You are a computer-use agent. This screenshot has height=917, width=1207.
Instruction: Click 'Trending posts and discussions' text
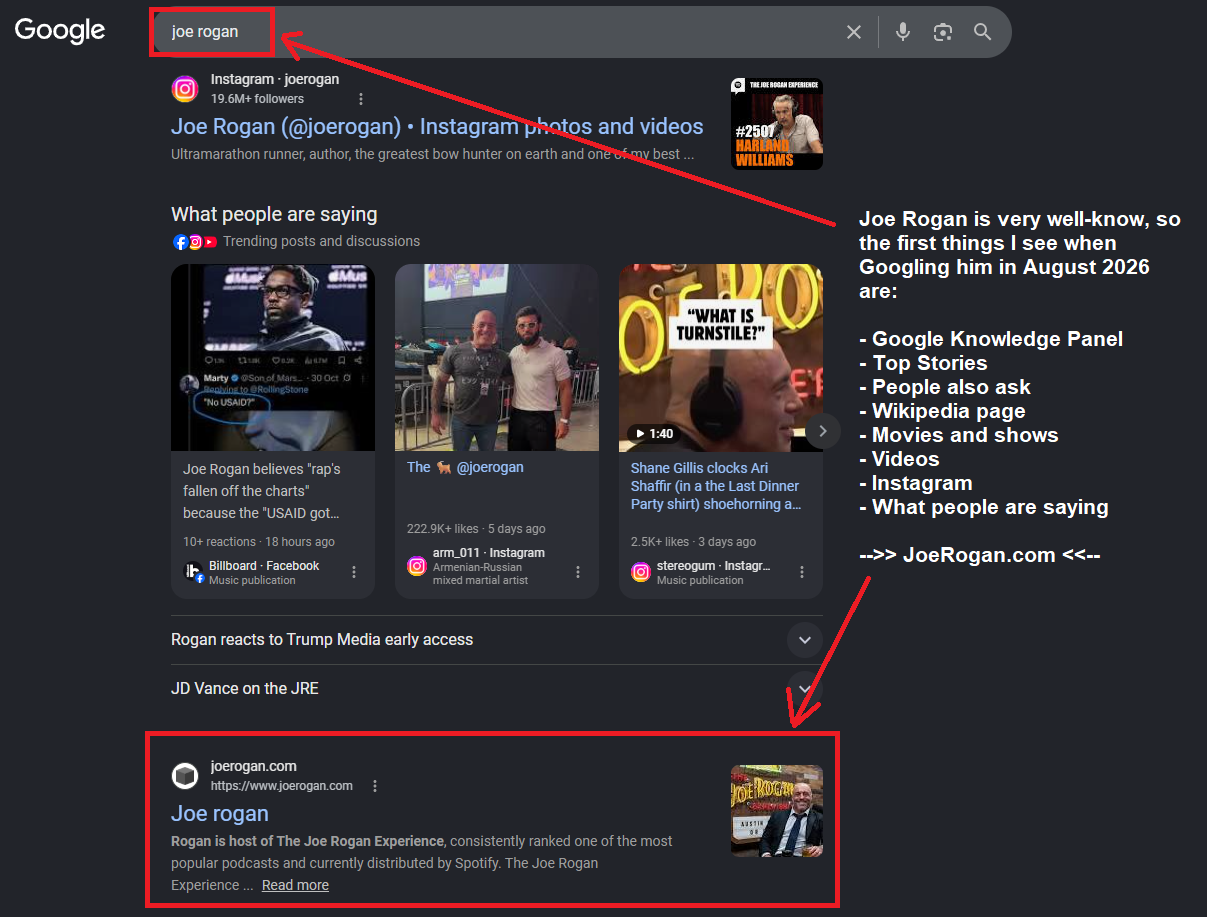click(322, 241)
